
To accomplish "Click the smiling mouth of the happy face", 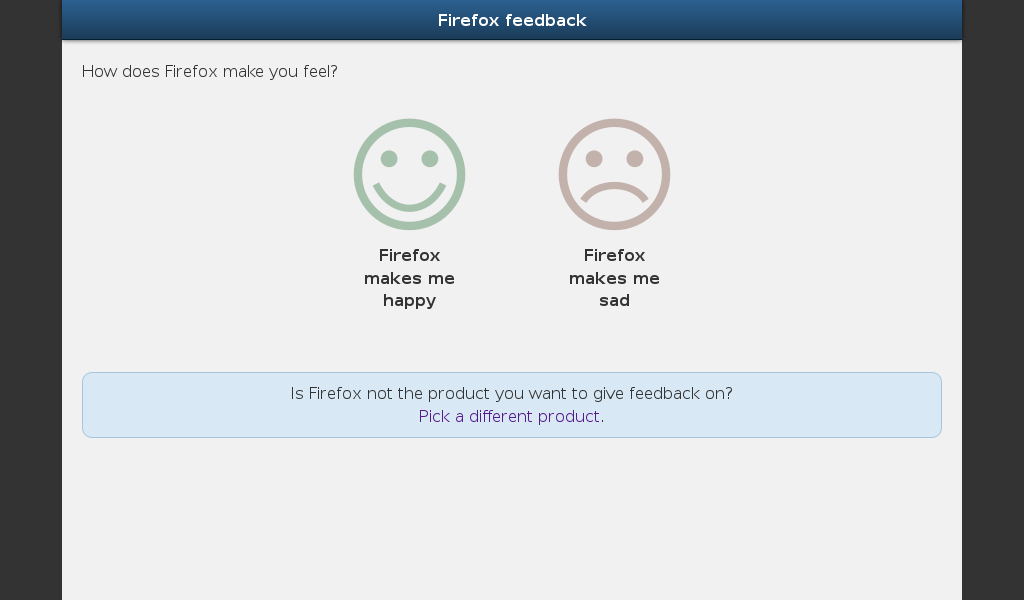I will point(409,198).
